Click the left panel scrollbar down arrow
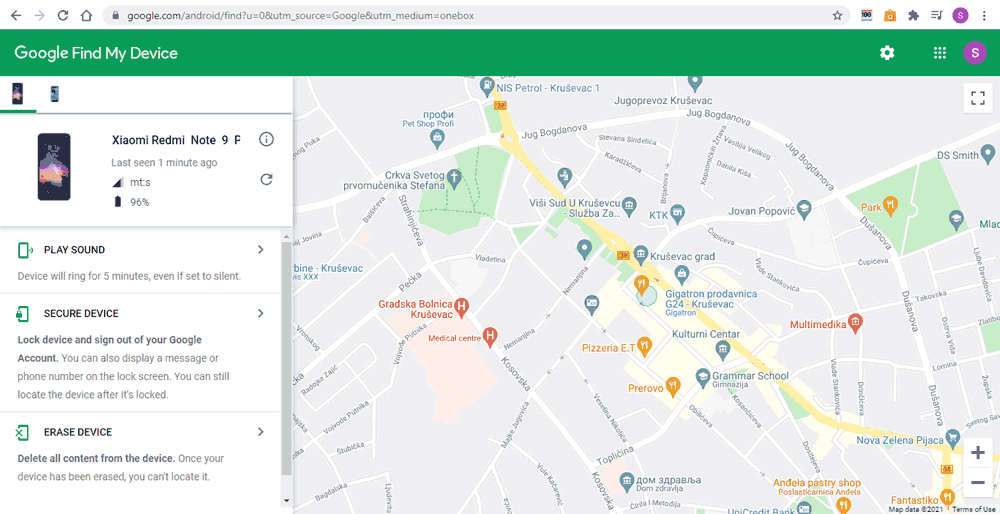The height and width of the screenshot is (514, 1000). (x=286, y=500)
